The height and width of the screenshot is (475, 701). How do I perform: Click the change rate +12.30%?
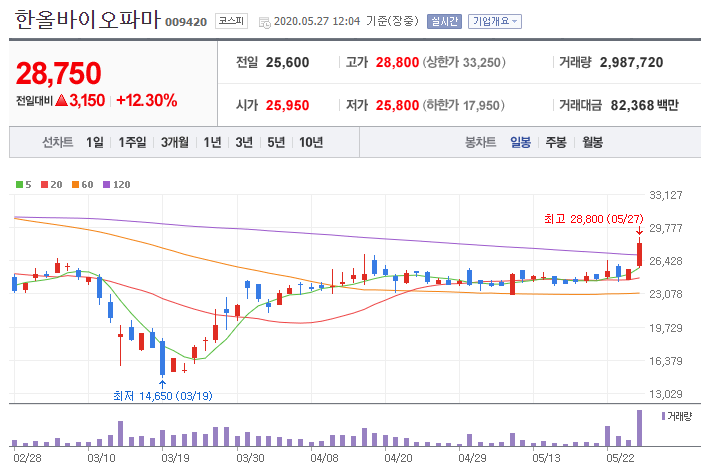click(x=147, y=100)
